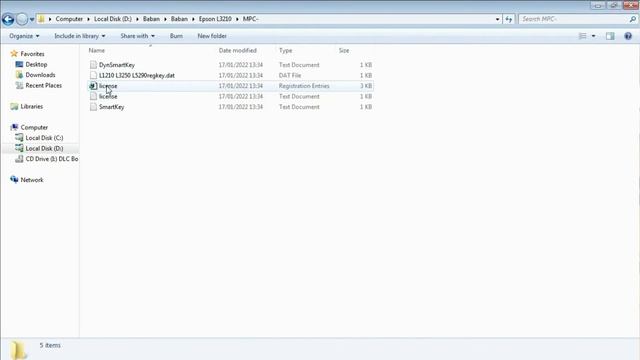Click the 5 items status text
This screenshot has height=360, width=640.
point(50,345)
